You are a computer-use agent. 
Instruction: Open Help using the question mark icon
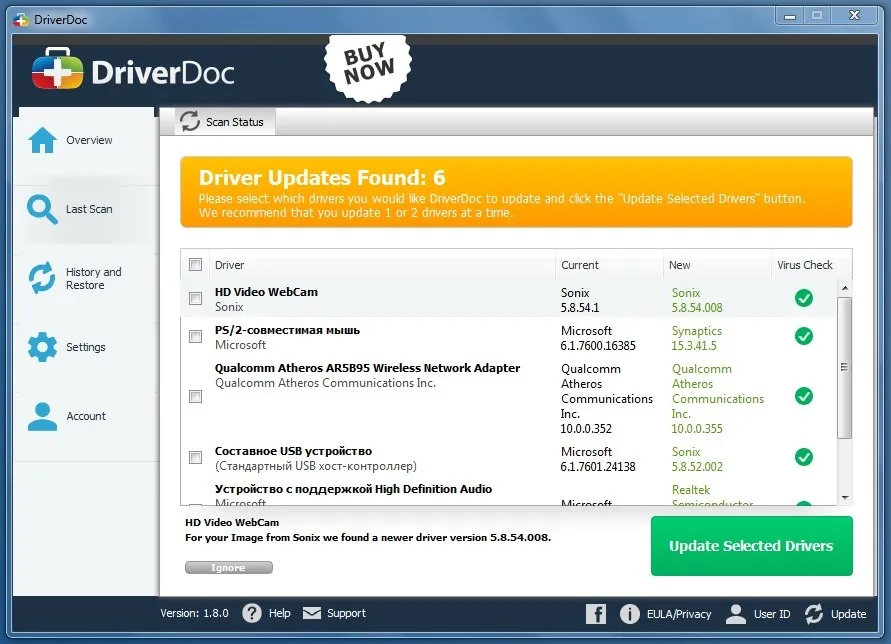252,613
